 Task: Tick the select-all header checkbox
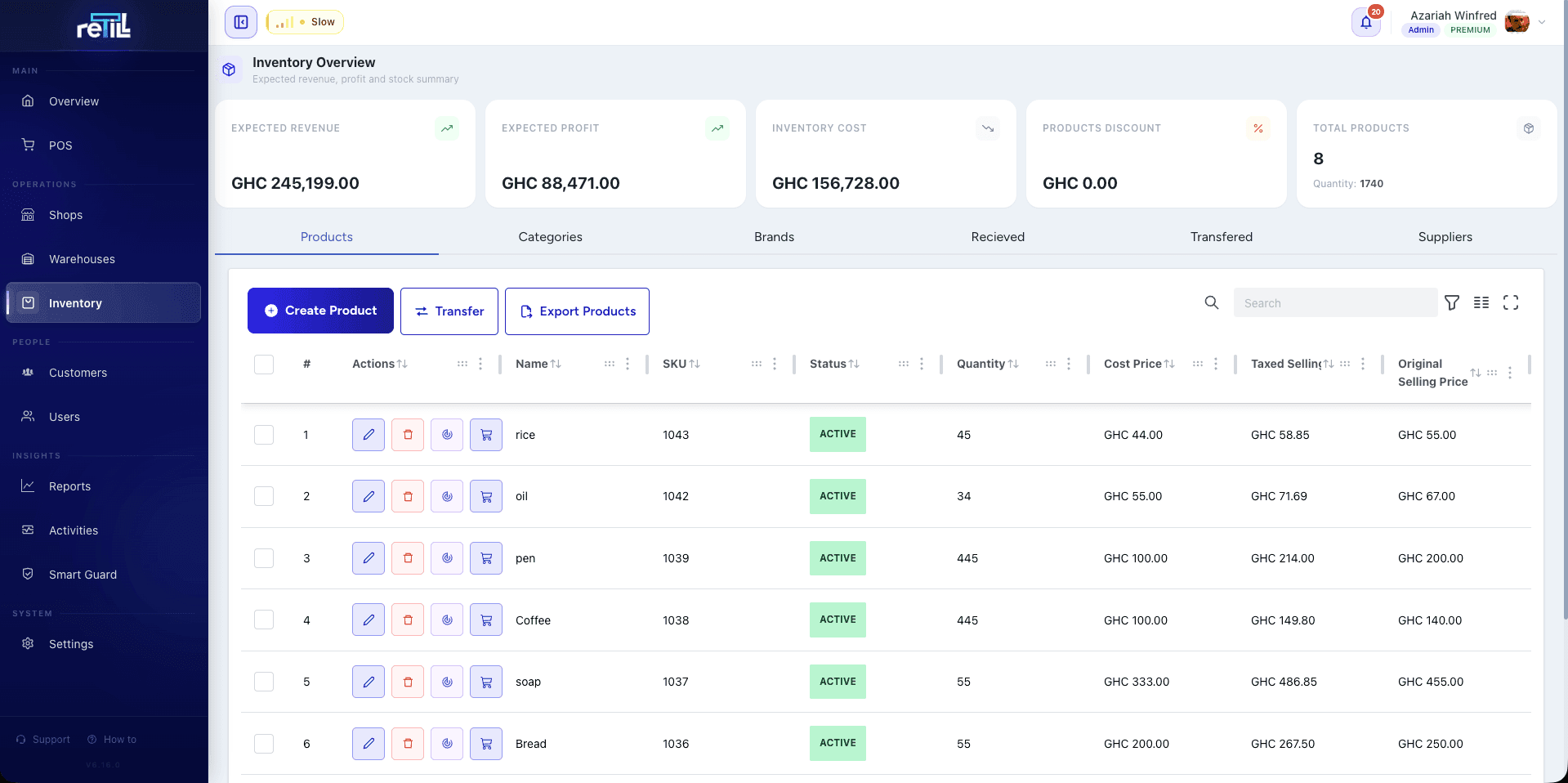[264, 364]
